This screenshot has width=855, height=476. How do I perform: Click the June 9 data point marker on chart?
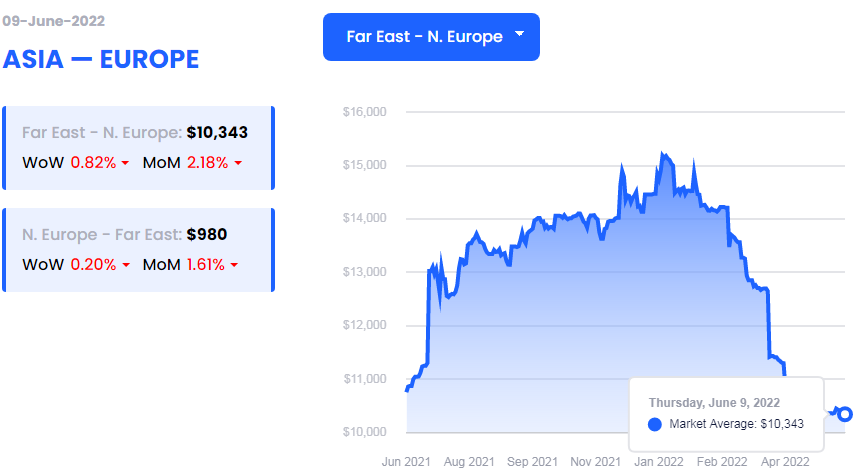pos(845,414)
